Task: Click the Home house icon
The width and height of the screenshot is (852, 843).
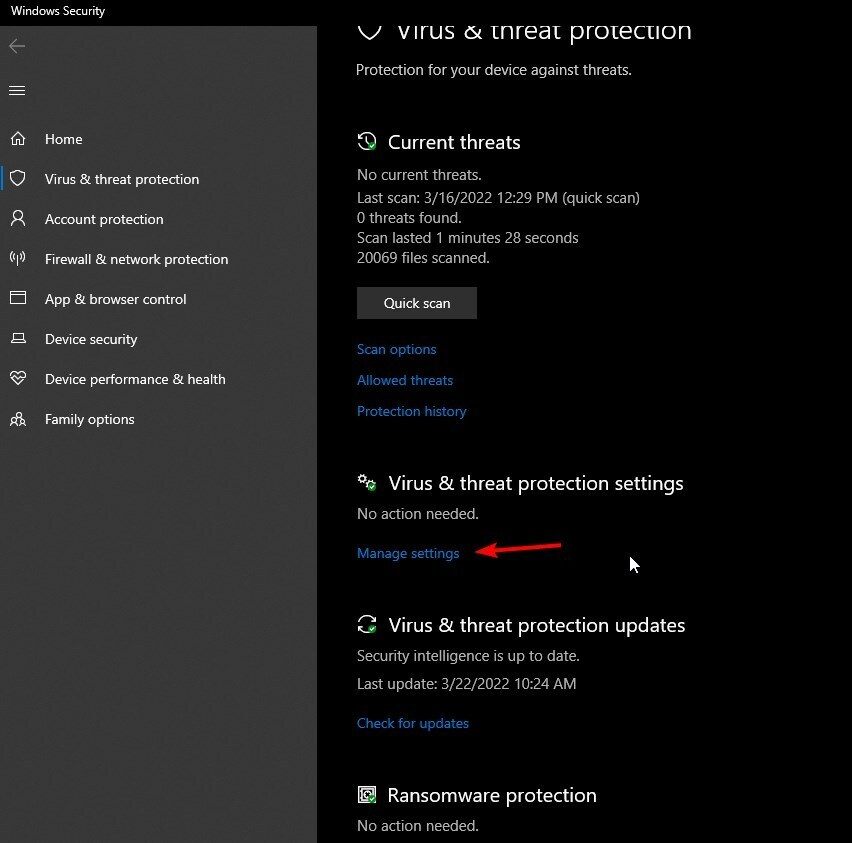Action: click(x=18, y=139)
